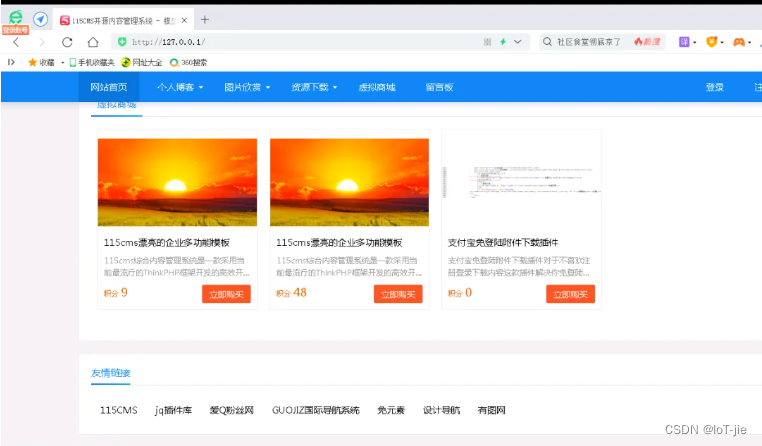The height and width of the screenshot is (446, 762).
Task: Click 立即购买 for 9 points item
Action: coord(226,294)
